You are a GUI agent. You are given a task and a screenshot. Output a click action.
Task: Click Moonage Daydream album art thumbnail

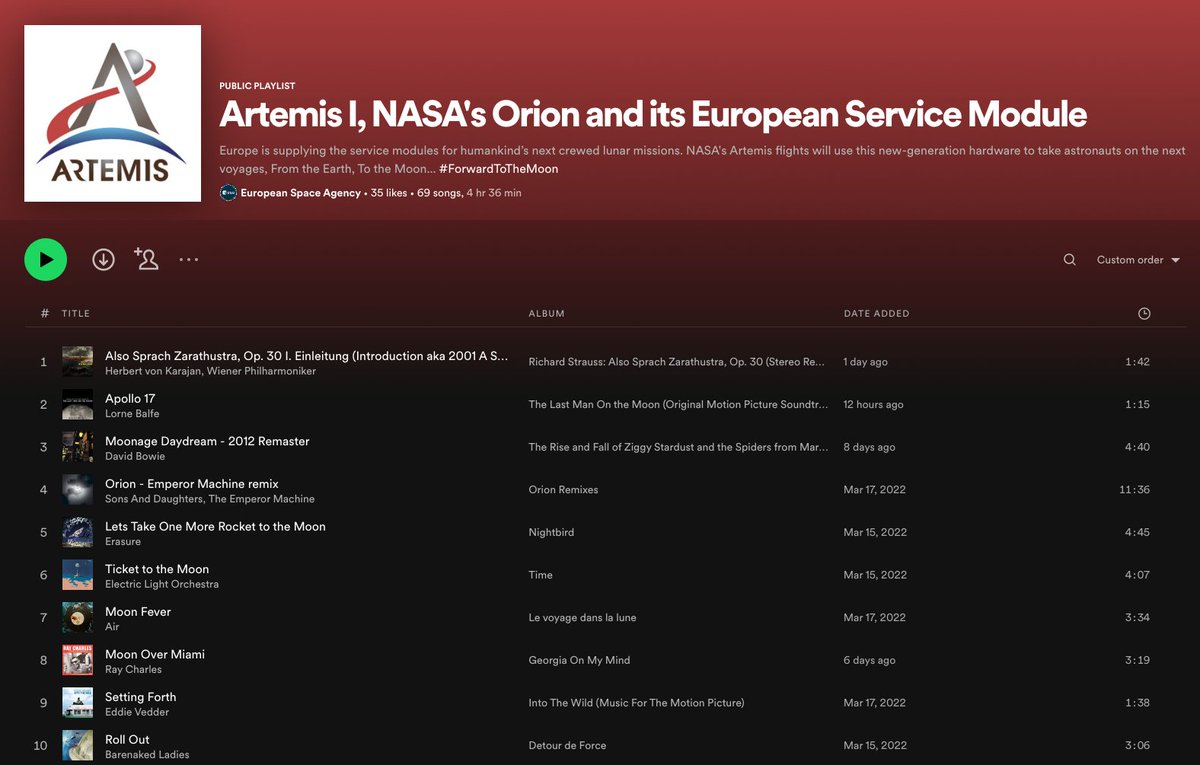coord(78,447)
